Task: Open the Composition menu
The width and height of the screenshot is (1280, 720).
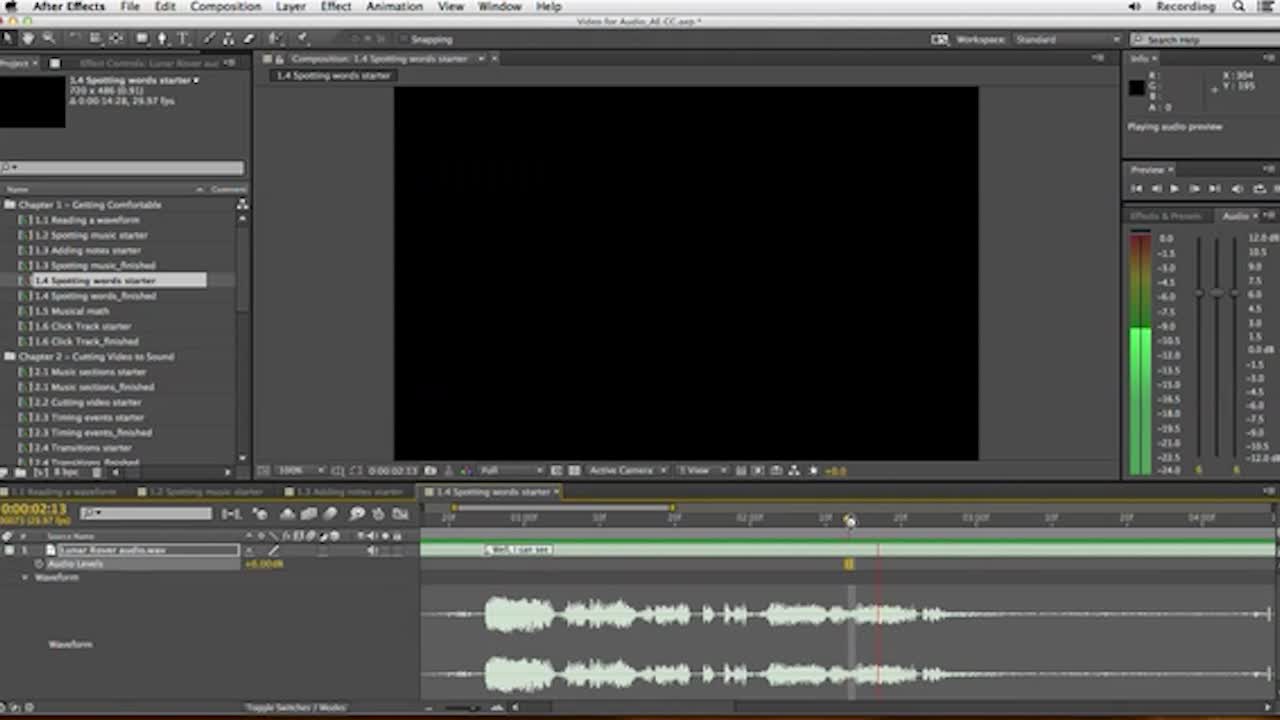Action: tap(225, 7)
